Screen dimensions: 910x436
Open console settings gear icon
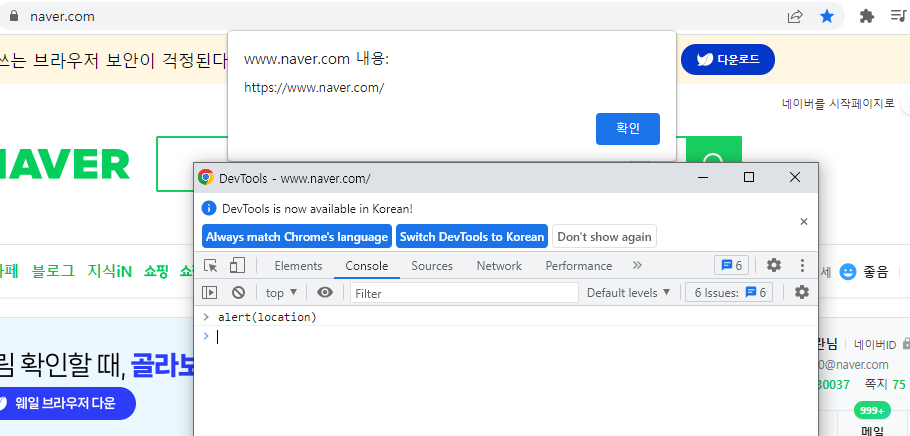[801, 293]
